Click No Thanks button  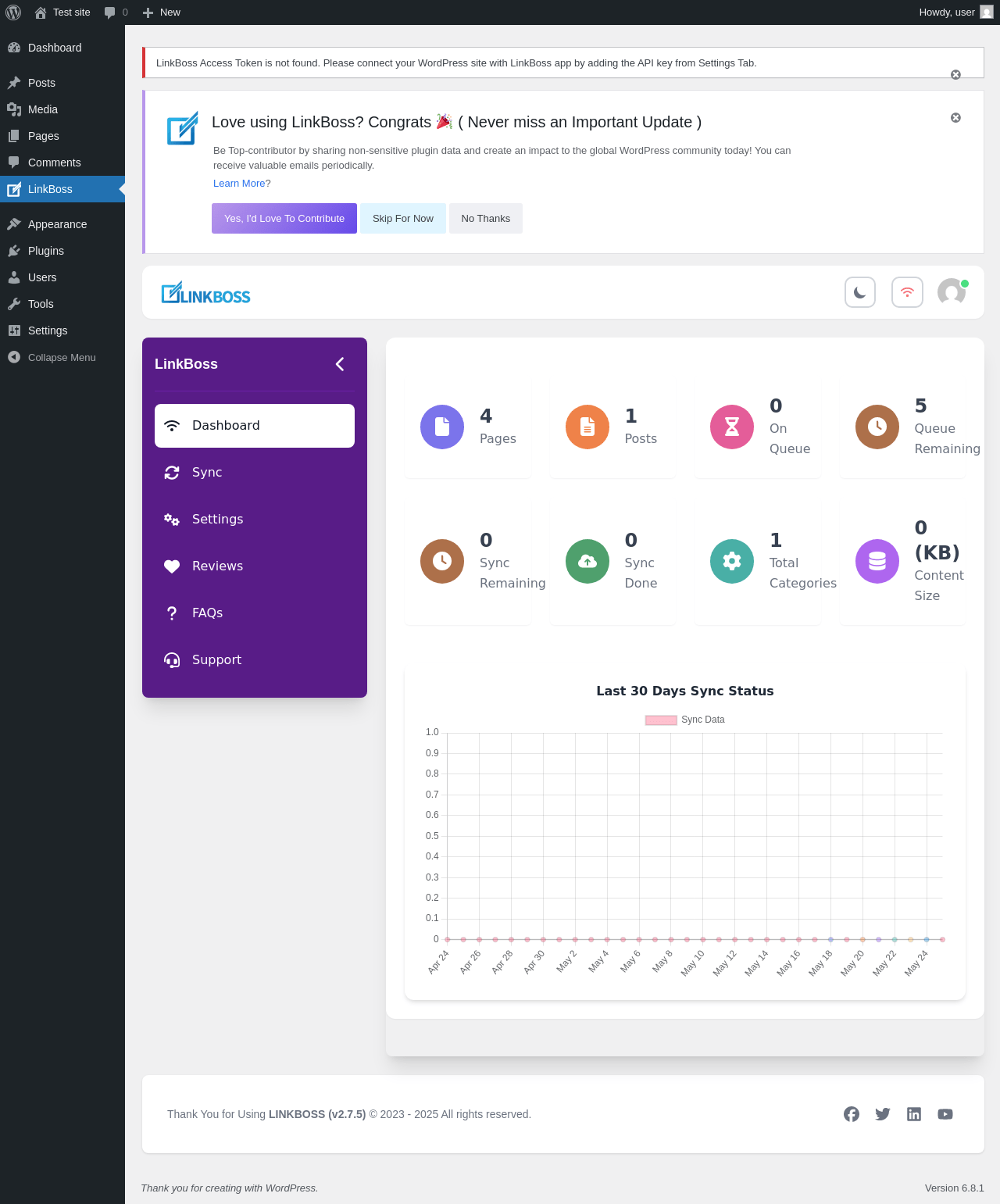click(486, 219)
